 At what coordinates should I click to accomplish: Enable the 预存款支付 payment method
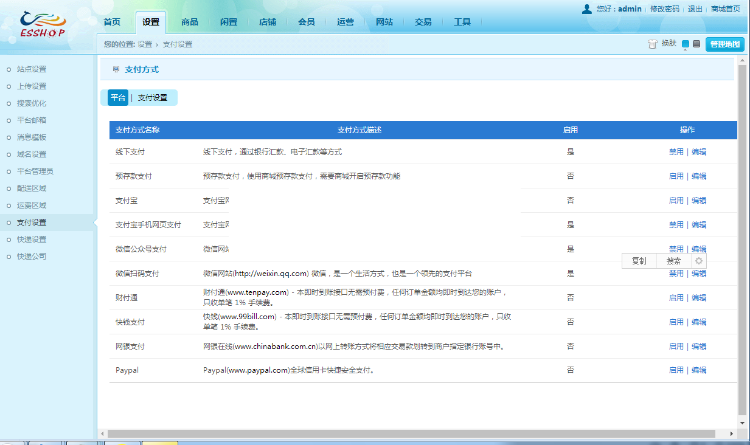point(676,176)
